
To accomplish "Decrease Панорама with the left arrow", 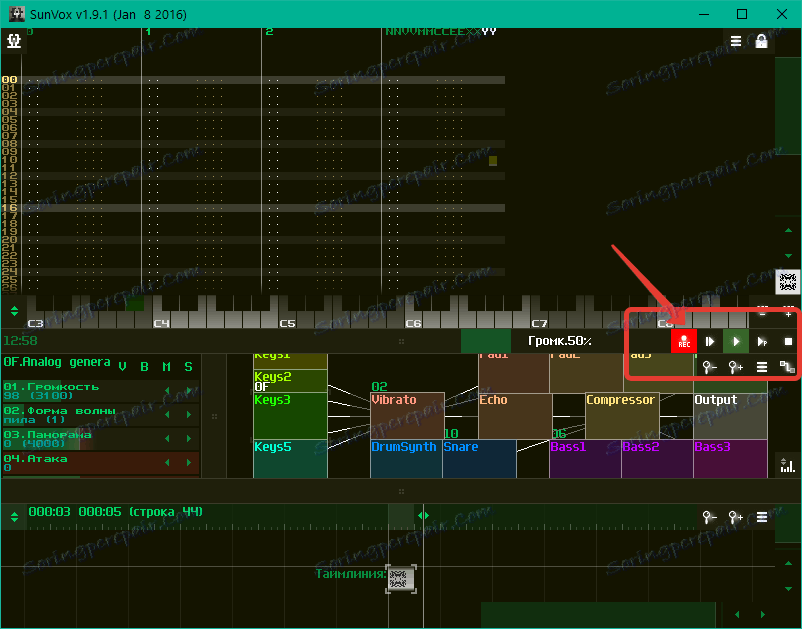I will (x=167, y=439).
